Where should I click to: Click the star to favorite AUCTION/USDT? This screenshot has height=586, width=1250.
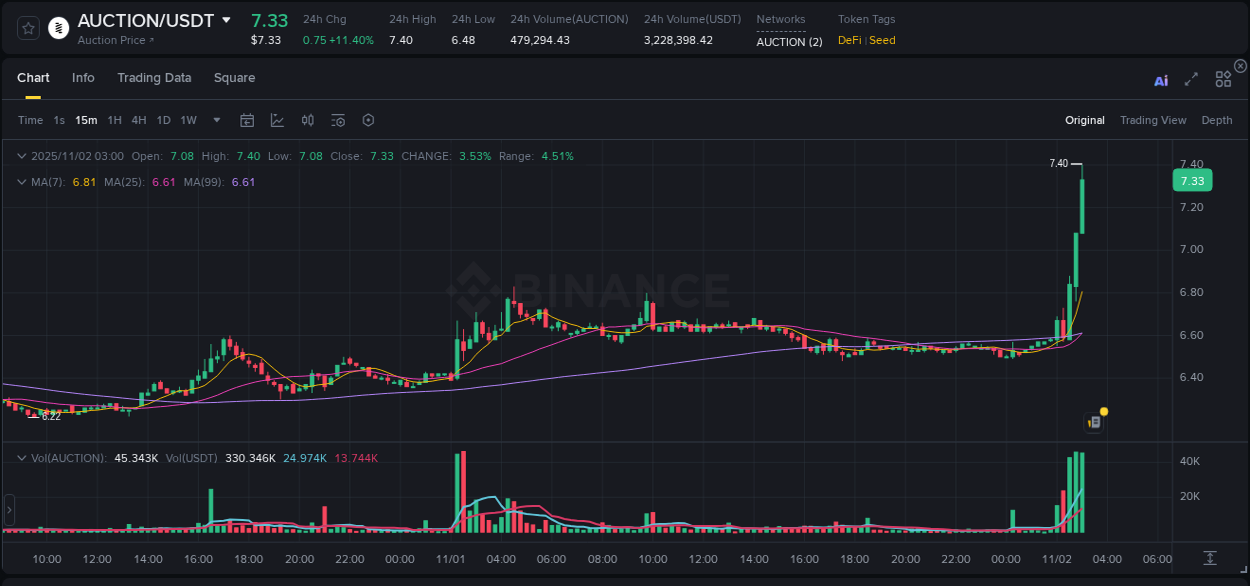coord(28,28)
